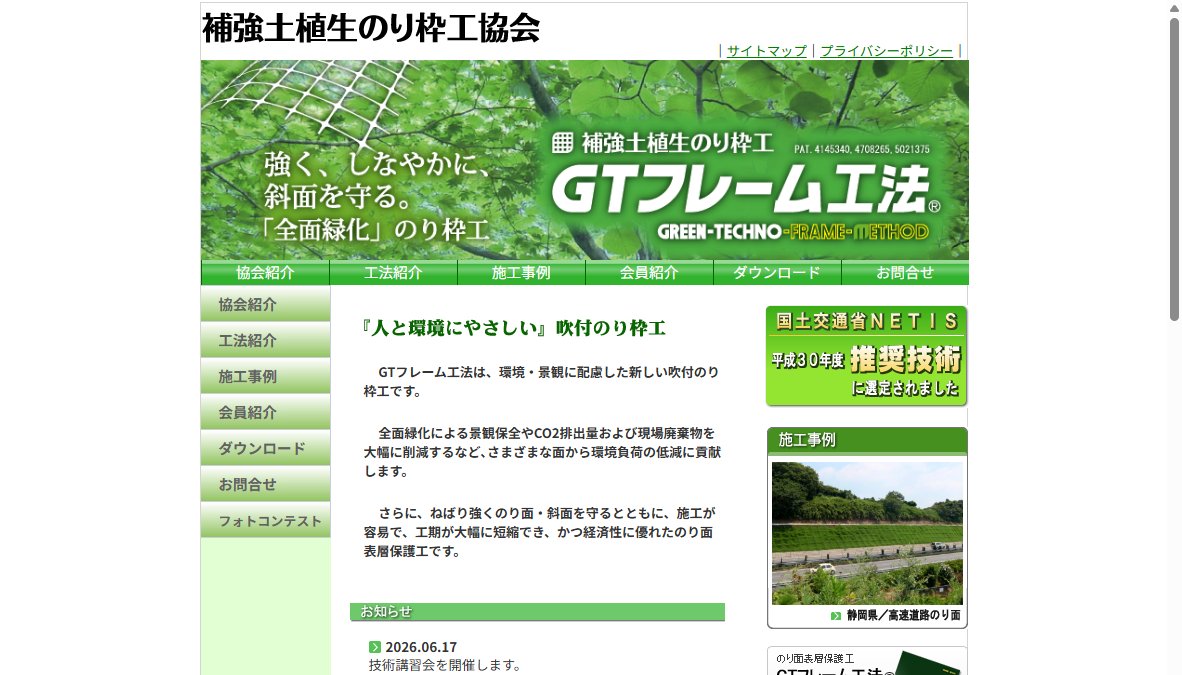Viewport: 1182px width, 675px height.
Task: Click the 施工事例 panel header on the right
Action: click(867, 440)
